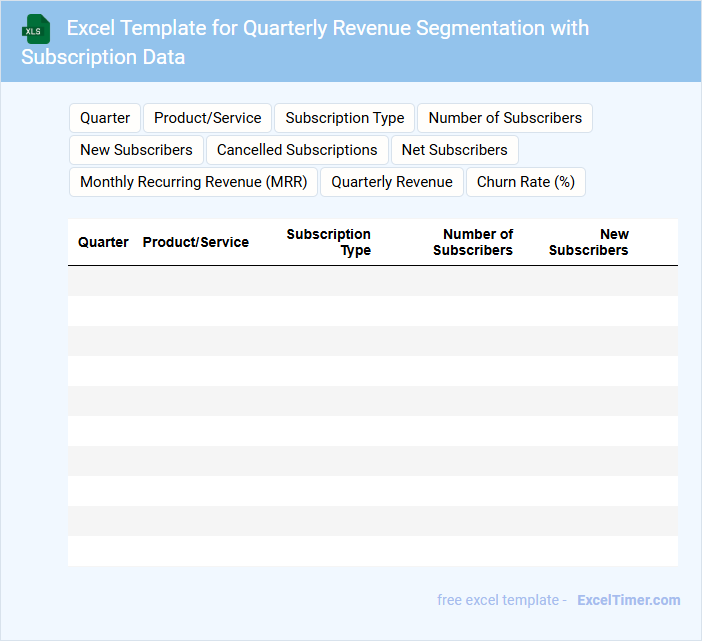The width and height of the screenshot is (702, 641).
Task: Click the New Subscribers tag chip
Action: tap(136, 150)
